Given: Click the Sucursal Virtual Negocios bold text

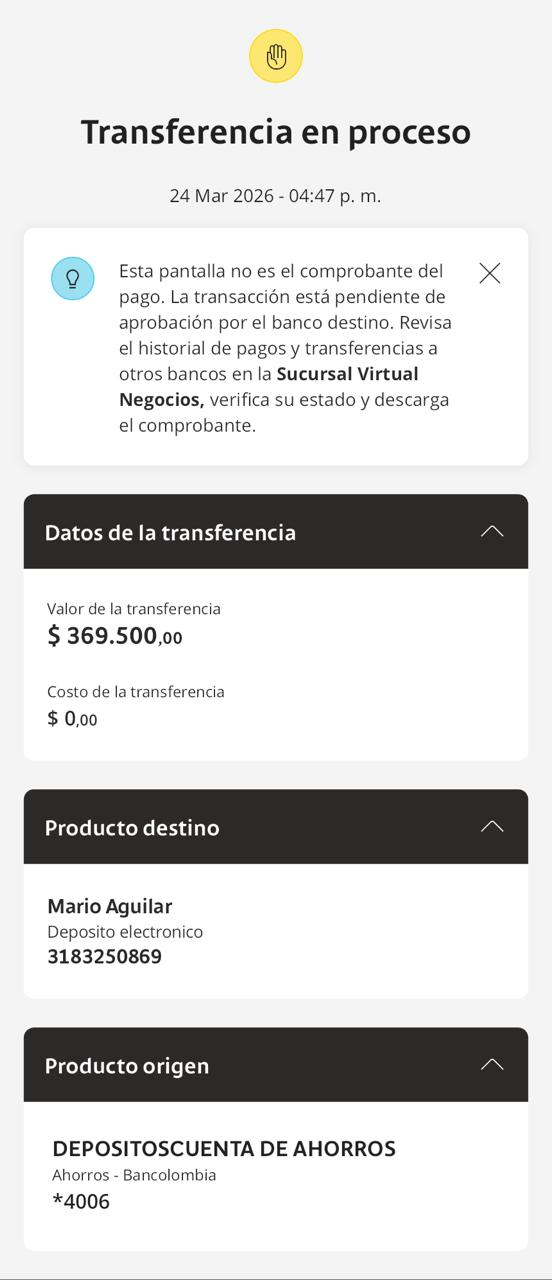Looking at the screenshot, I should click(268, 386).
